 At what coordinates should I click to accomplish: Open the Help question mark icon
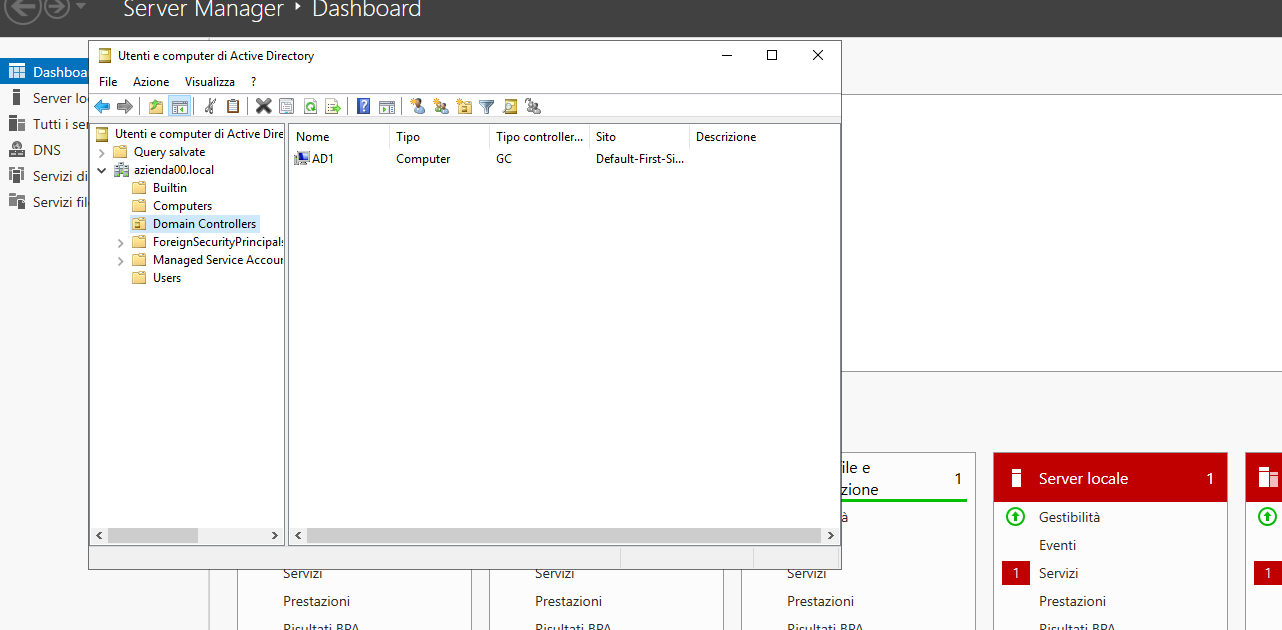364,106
